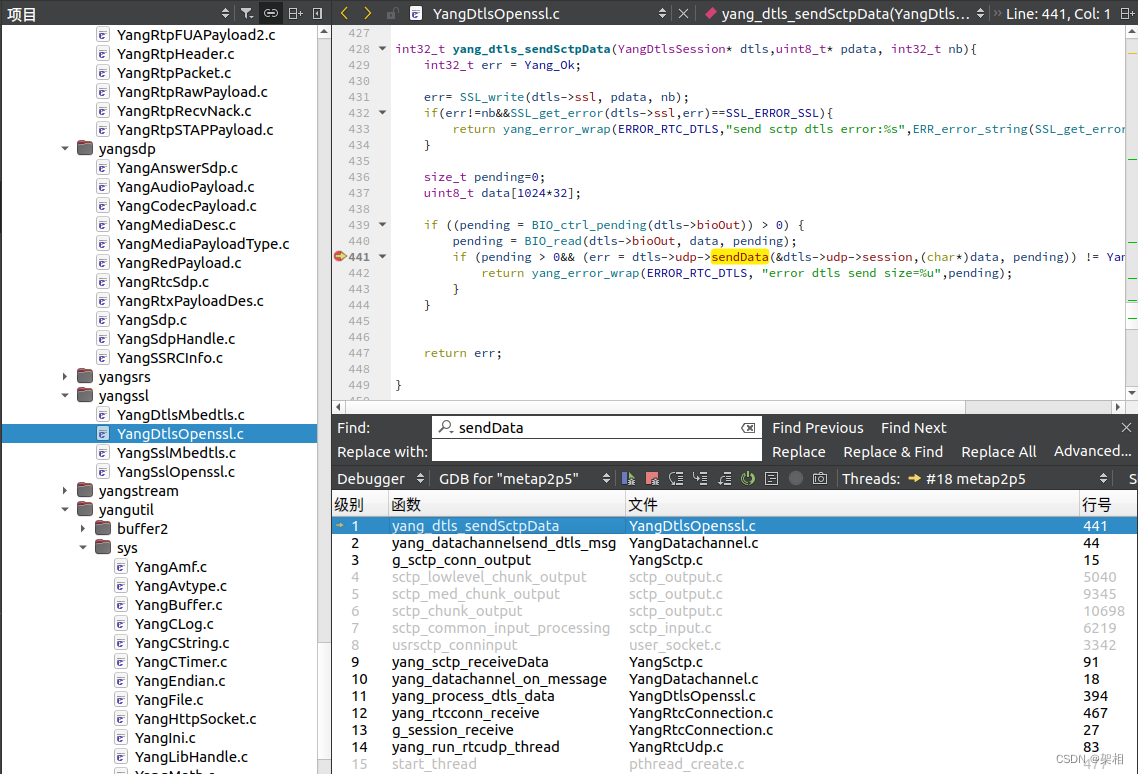
Task: Toggle the breakpoint marker on line 441
Action: (x=340, y=256)
